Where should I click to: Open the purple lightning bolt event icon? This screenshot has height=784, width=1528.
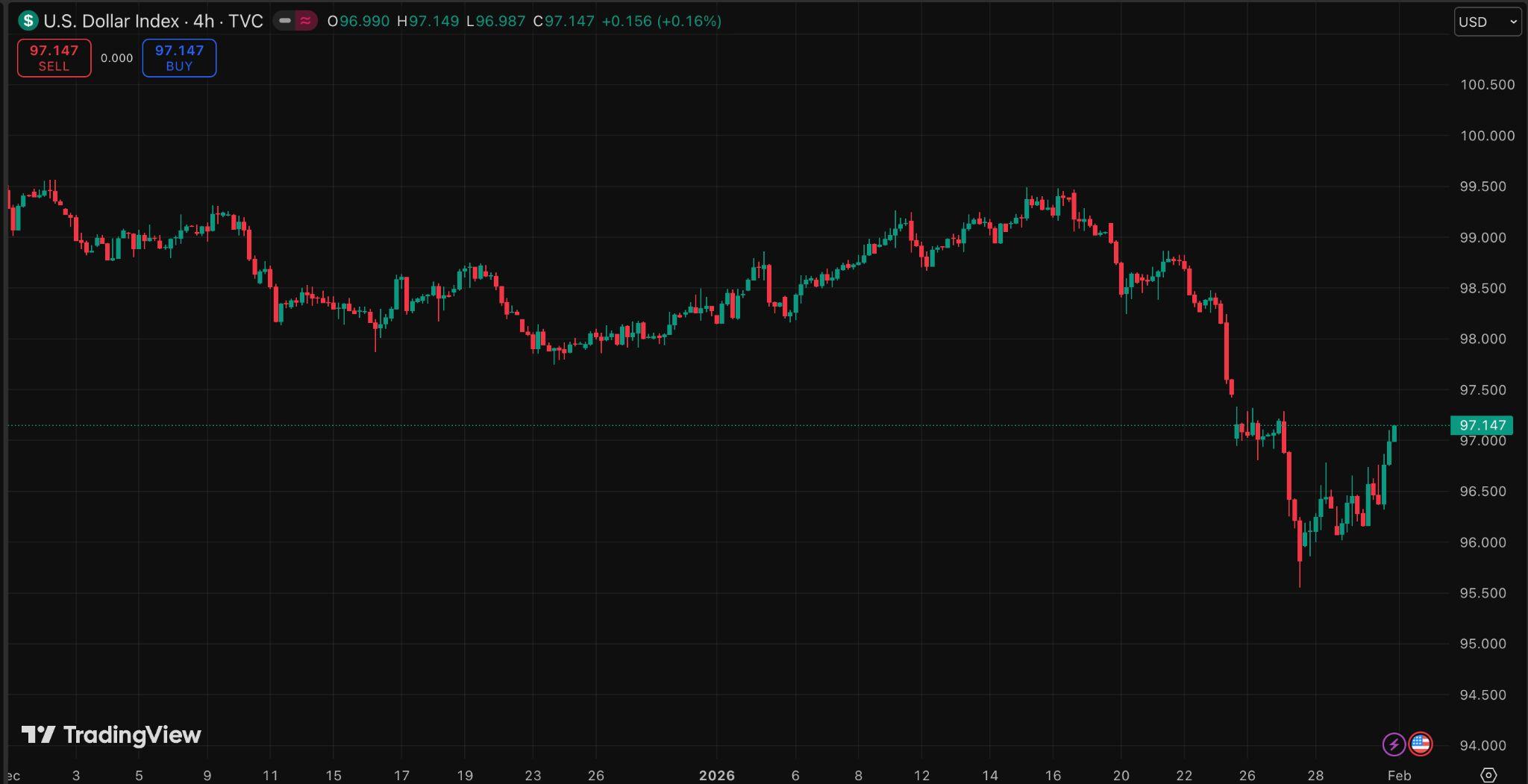[x=1394, y=744]
